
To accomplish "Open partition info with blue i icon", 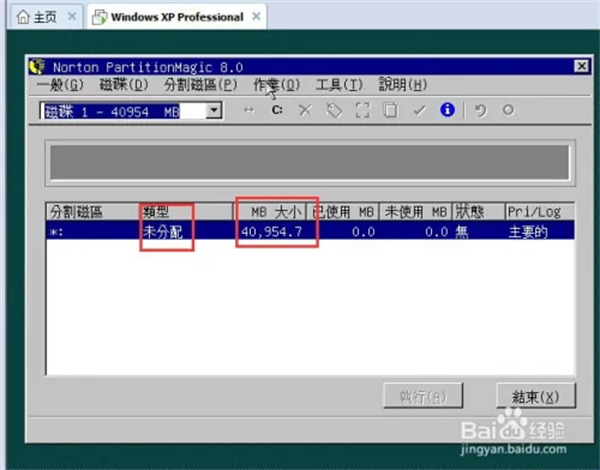I will 447,110.
